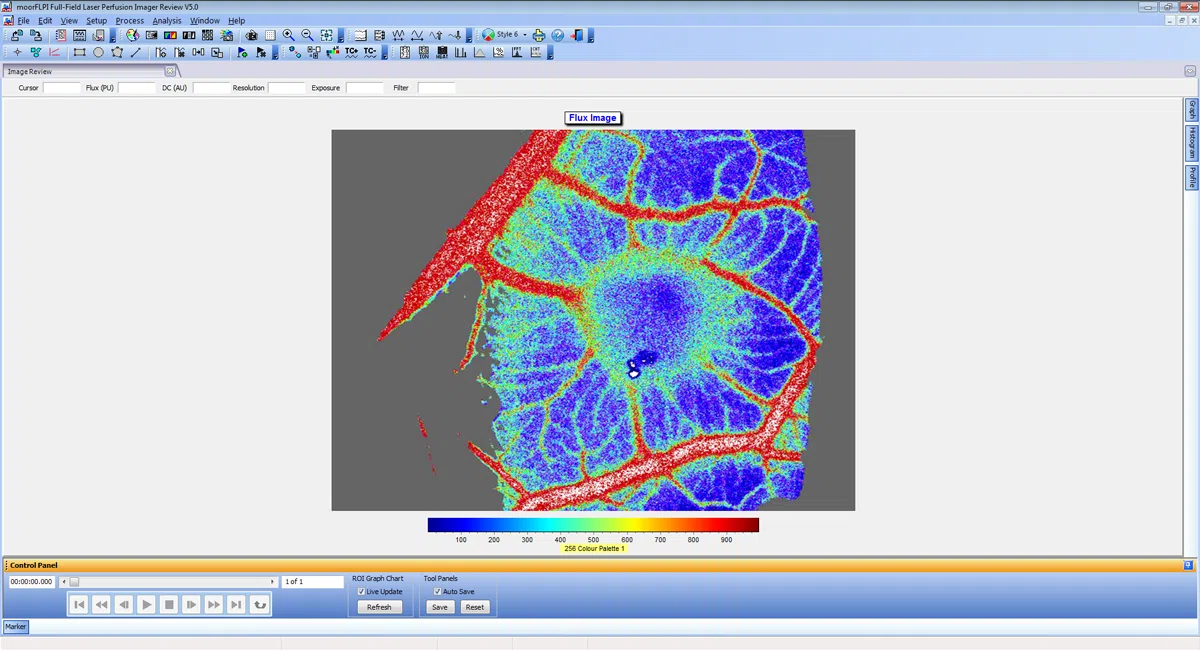
Task: Uncheck Auto Save under Tool Panels
Action: tap(437, 591)
